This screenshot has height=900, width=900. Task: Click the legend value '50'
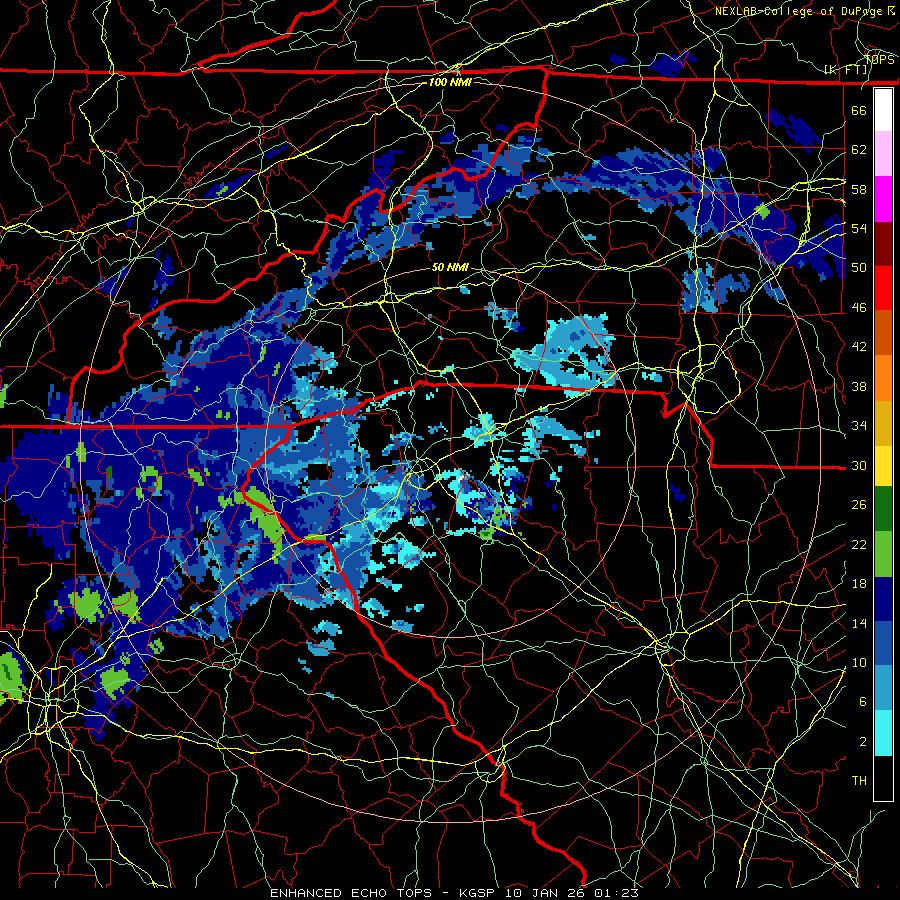coord(859,268)
